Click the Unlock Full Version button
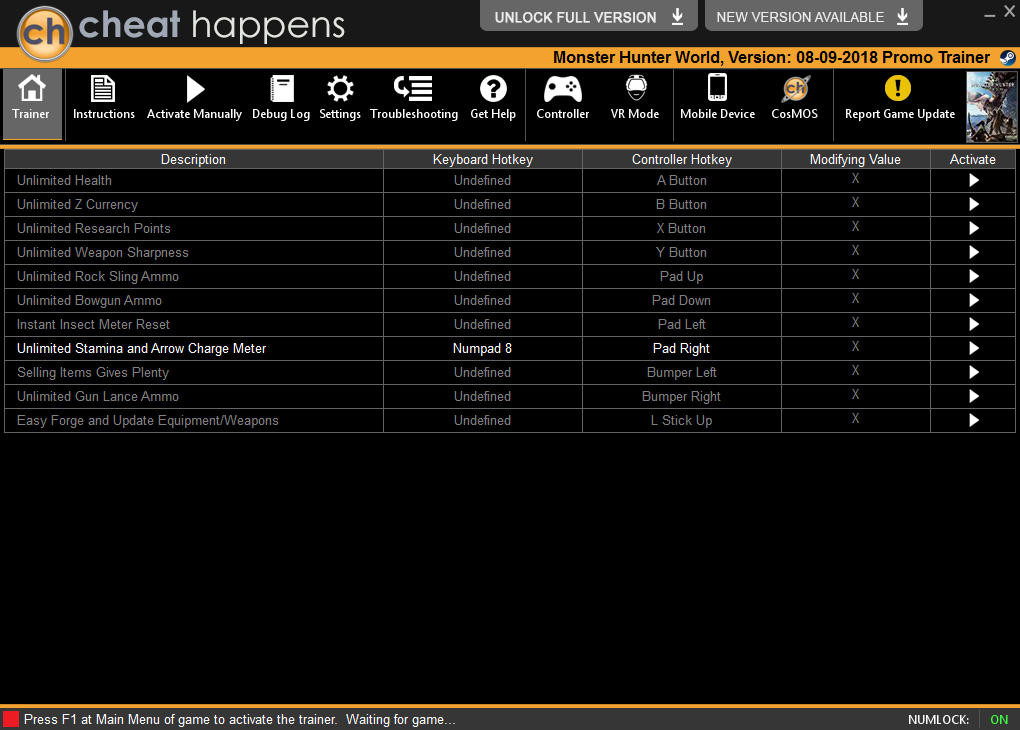The width and height of the screenshot is (1020, 730). [589, 16]
